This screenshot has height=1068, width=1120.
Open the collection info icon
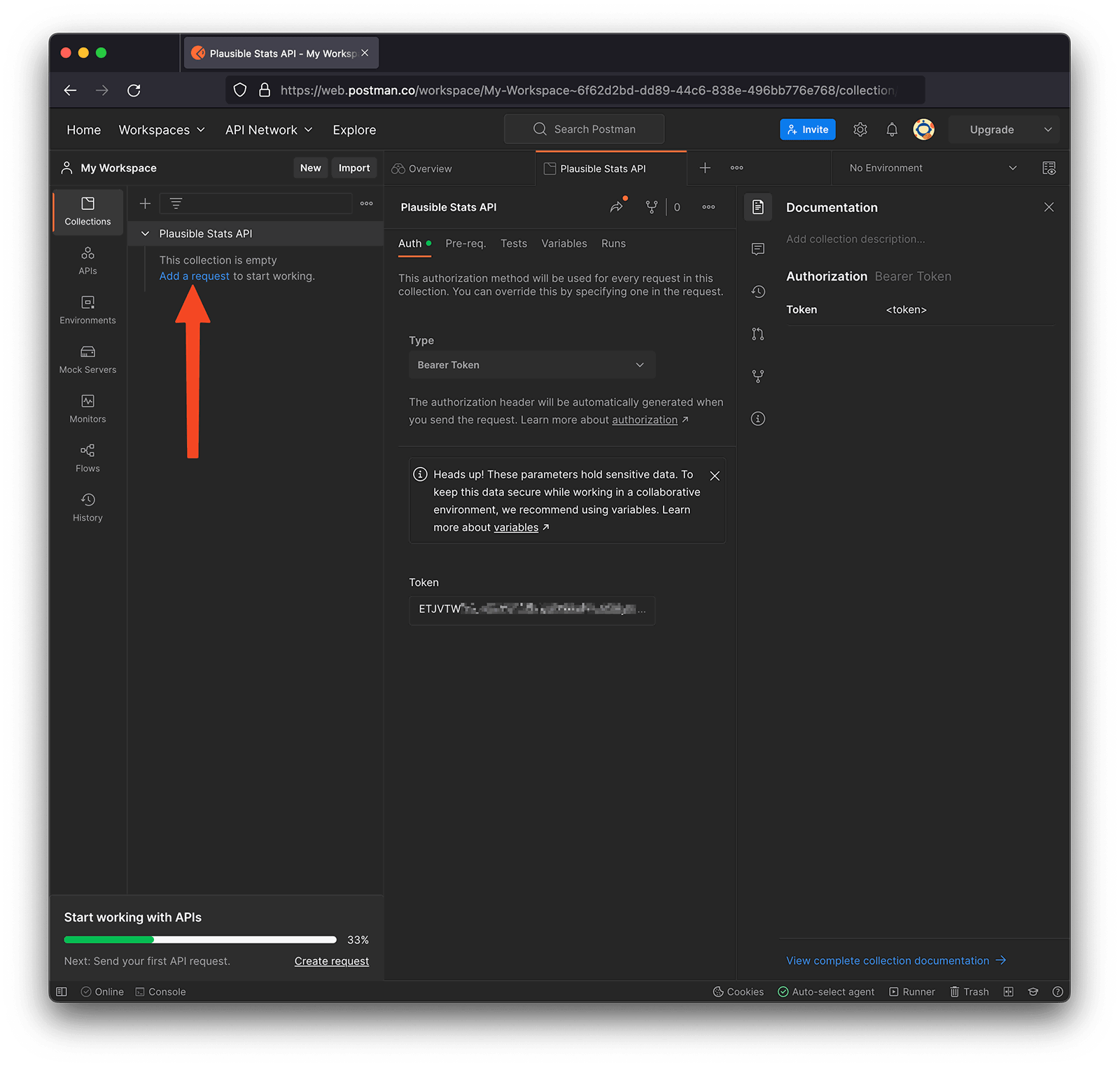coord(757,419)
